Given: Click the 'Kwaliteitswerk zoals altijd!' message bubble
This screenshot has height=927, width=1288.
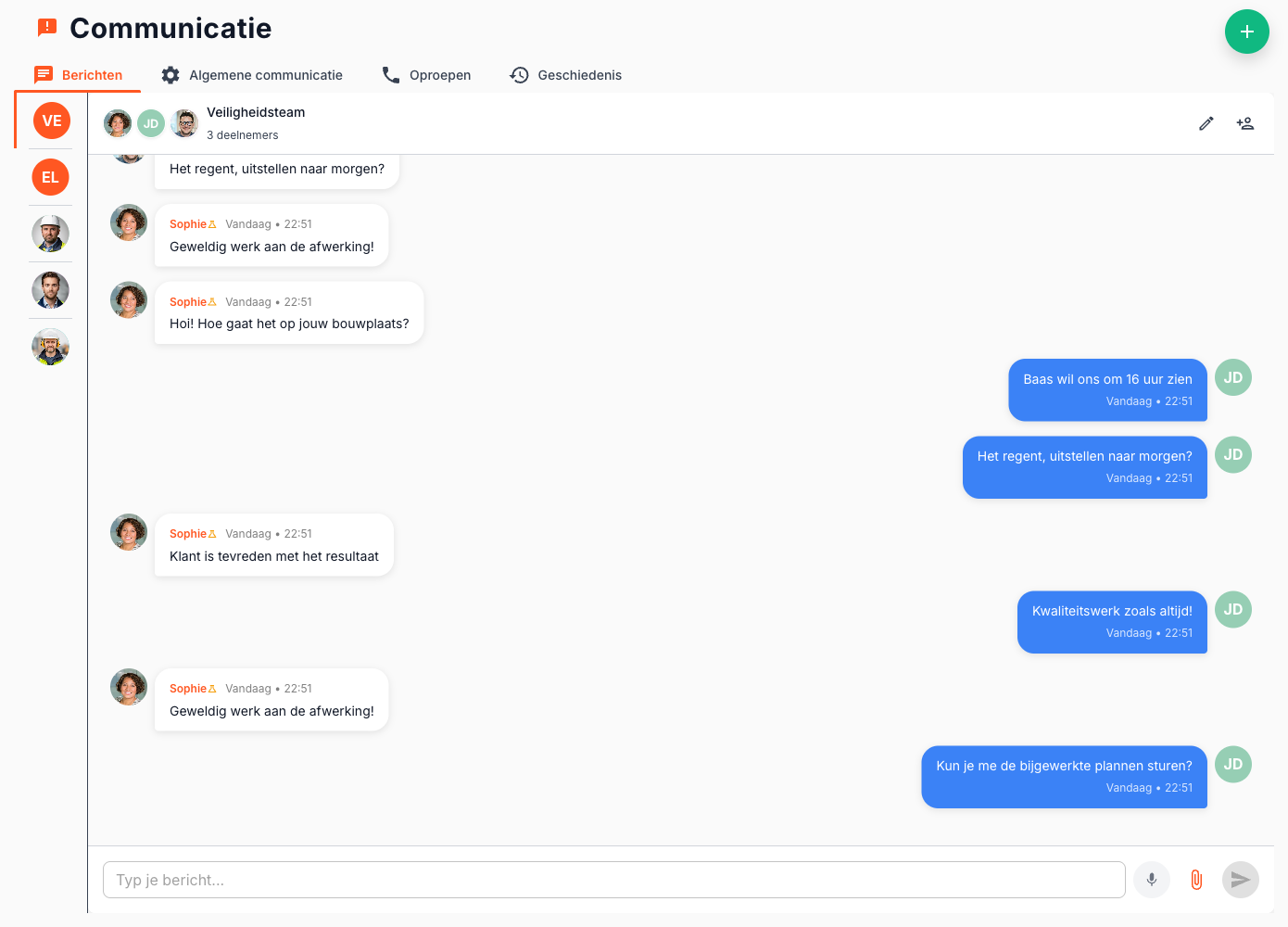Looking at the screenshot, I should pos(1112,622).
